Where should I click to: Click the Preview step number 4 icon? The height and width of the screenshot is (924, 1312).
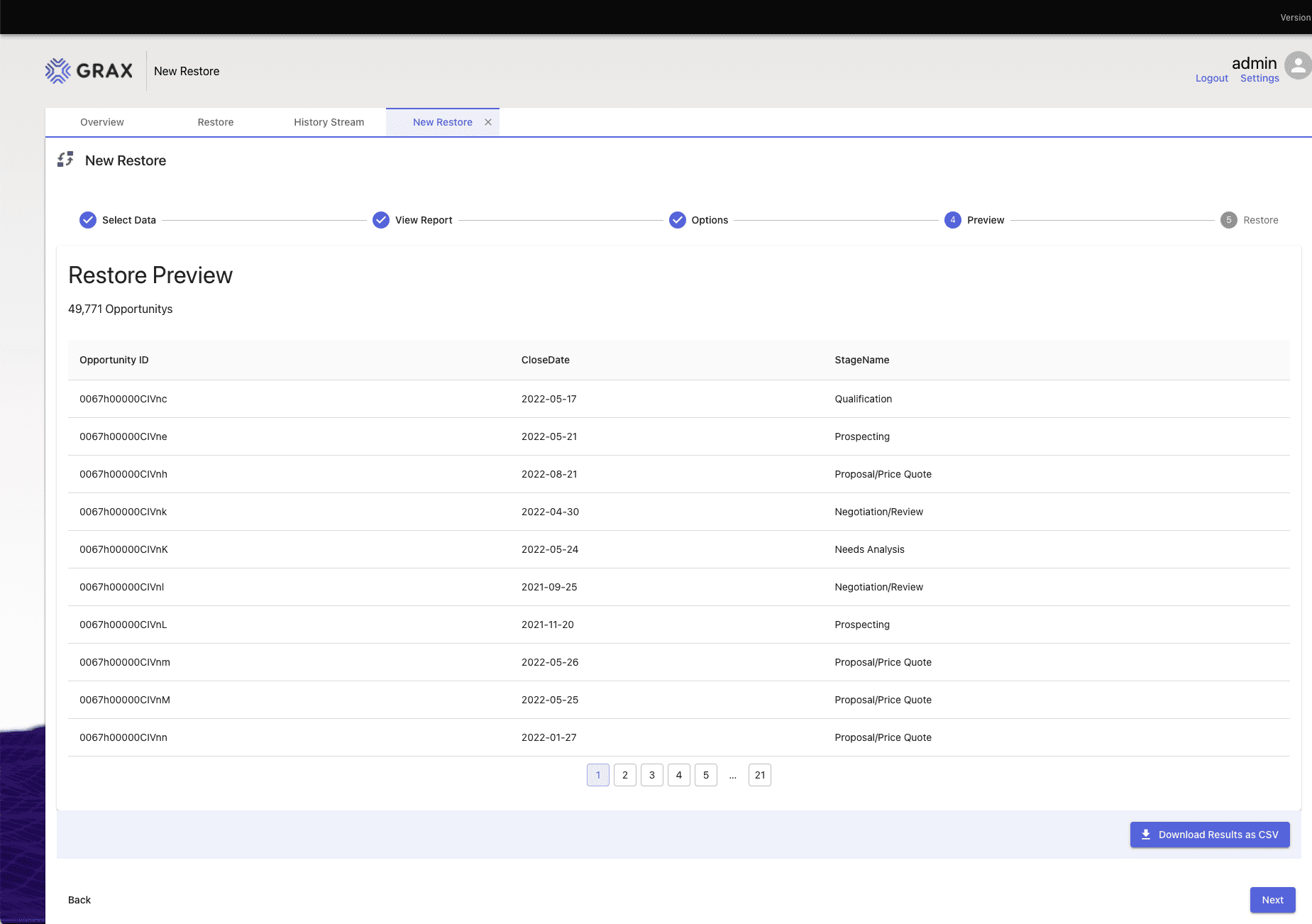click(x=953, y=220)
